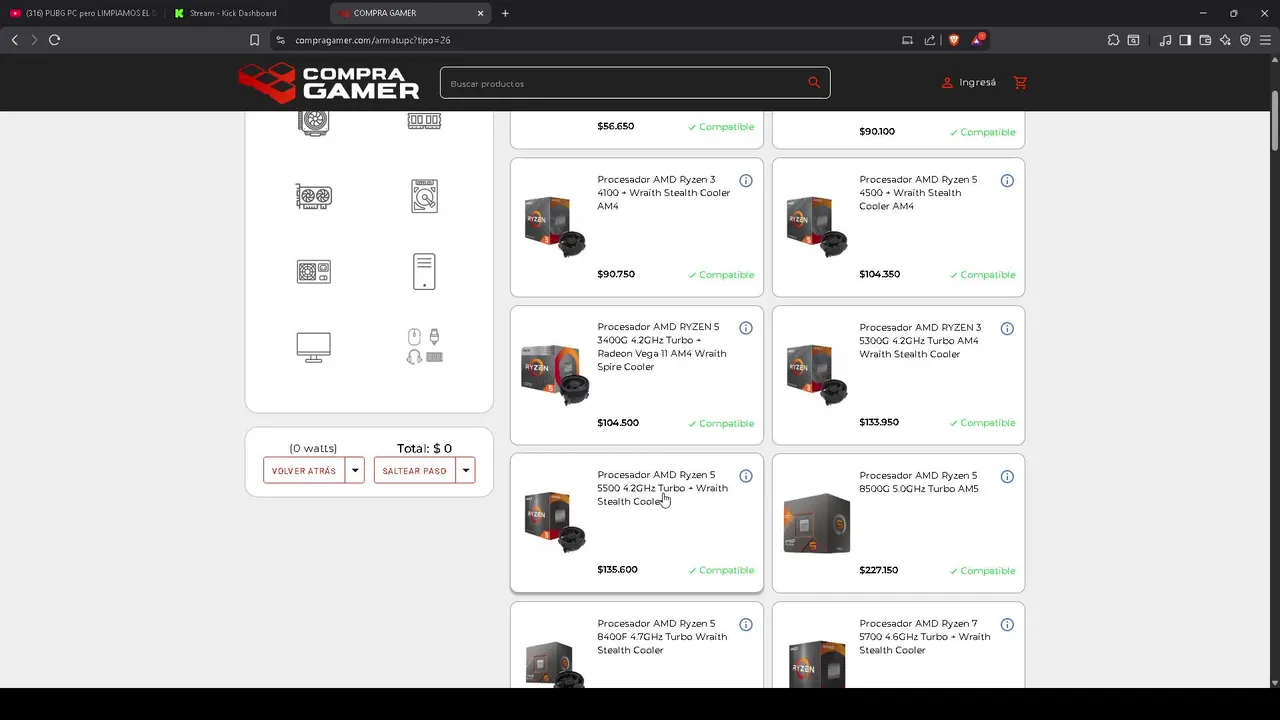Click the $227.150 price
This screenshot has width=1280, height=720.
tap(879, 570)
